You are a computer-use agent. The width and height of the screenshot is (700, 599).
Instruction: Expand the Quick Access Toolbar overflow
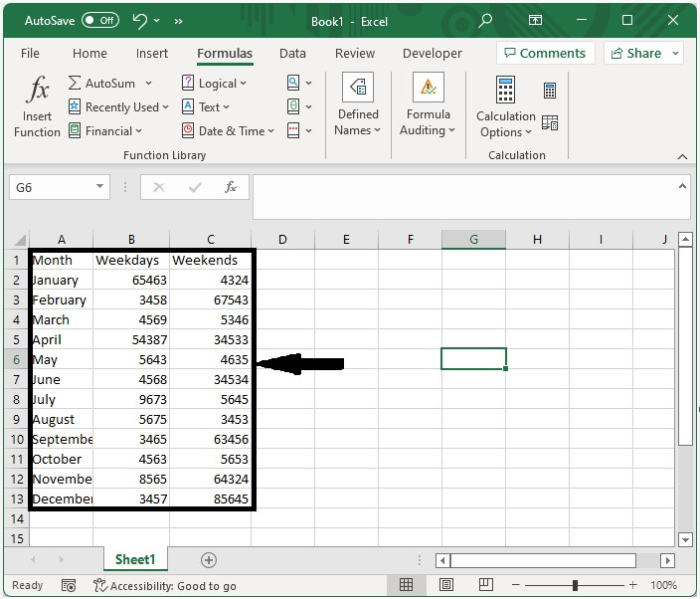tap(179, 21)
